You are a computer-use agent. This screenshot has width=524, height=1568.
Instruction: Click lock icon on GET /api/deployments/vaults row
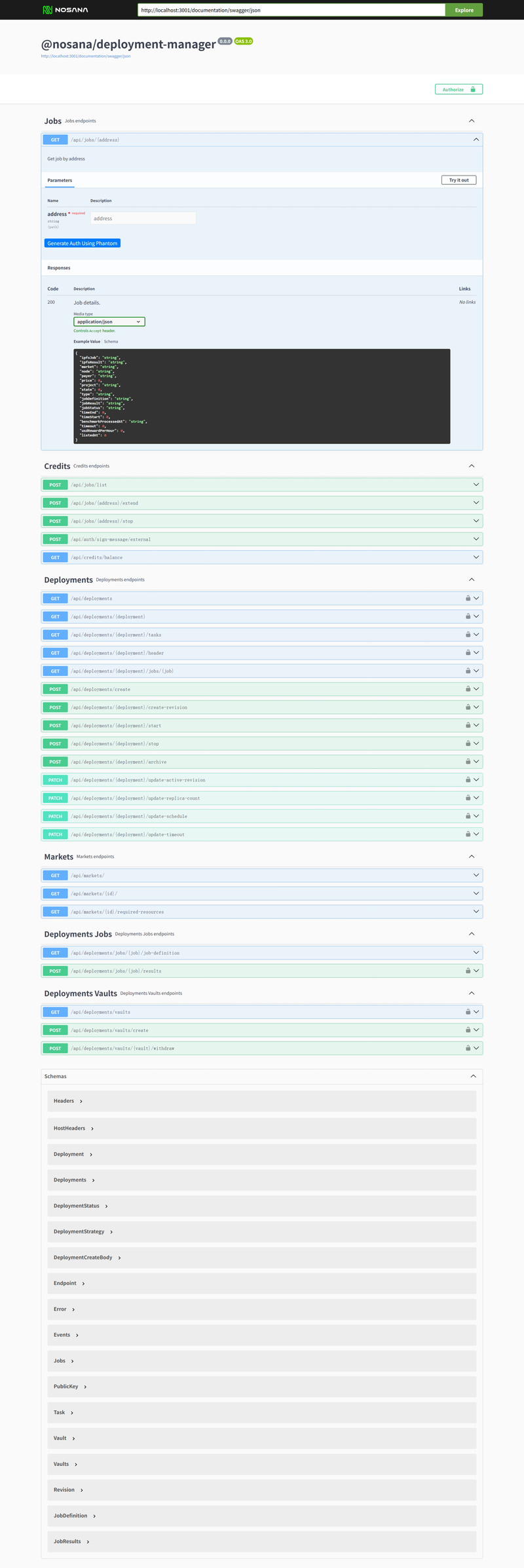click(468, 1012)
